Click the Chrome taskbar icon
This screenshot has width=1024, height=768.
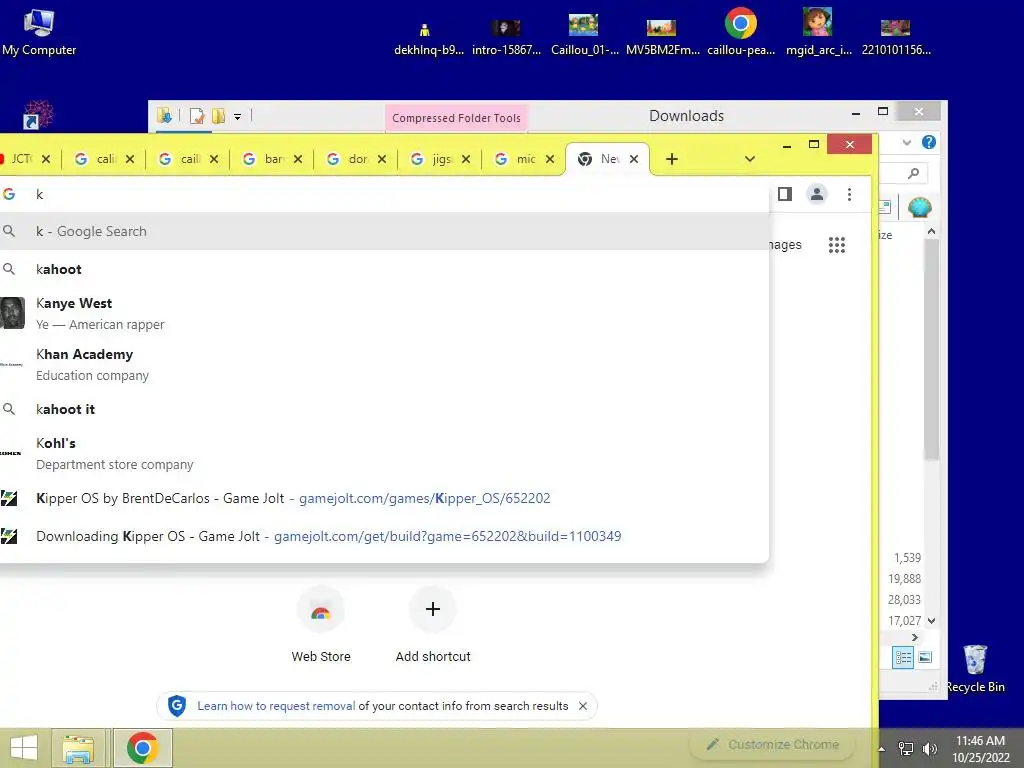143,748
